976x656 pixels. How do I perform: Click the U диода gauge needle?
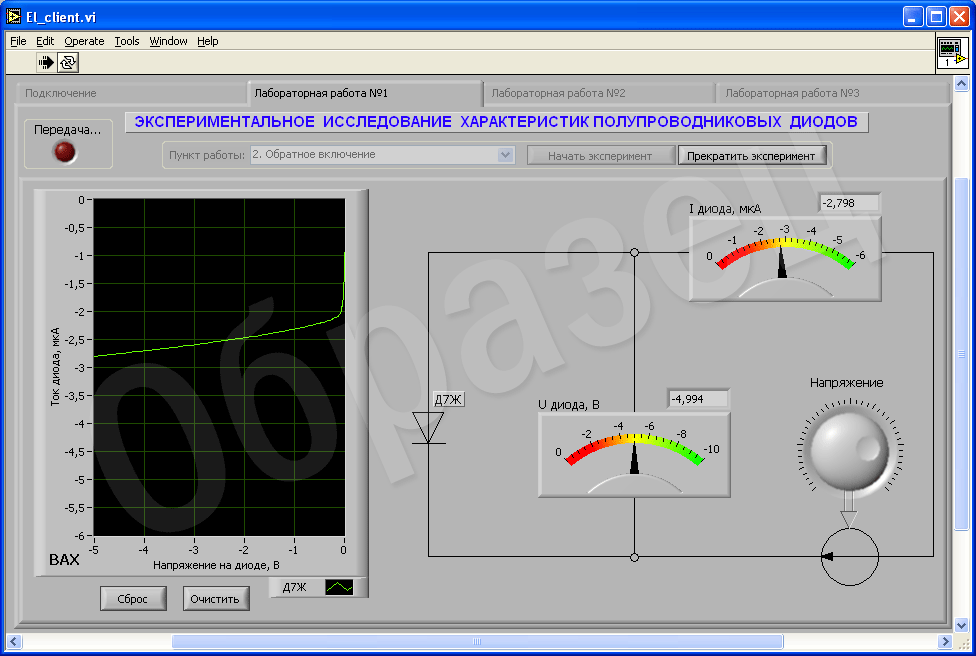tap(634, 458)
